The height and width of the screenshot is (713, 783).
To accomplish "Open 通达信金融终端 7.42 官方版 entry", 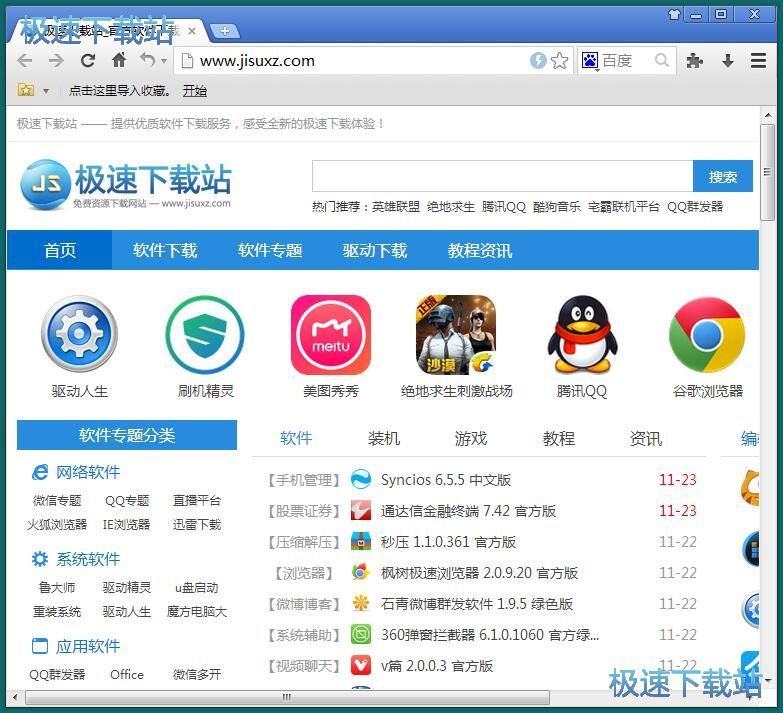I will (468, 511).
